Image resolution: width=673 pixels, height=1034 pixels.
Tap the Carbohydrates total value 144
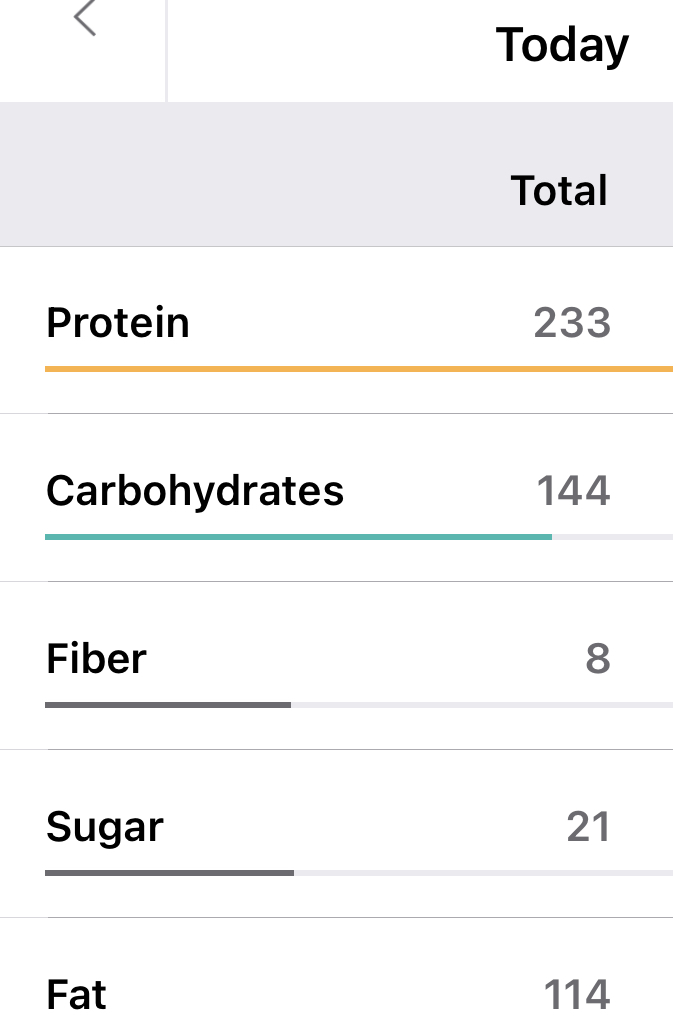click(x=573, y=491)
